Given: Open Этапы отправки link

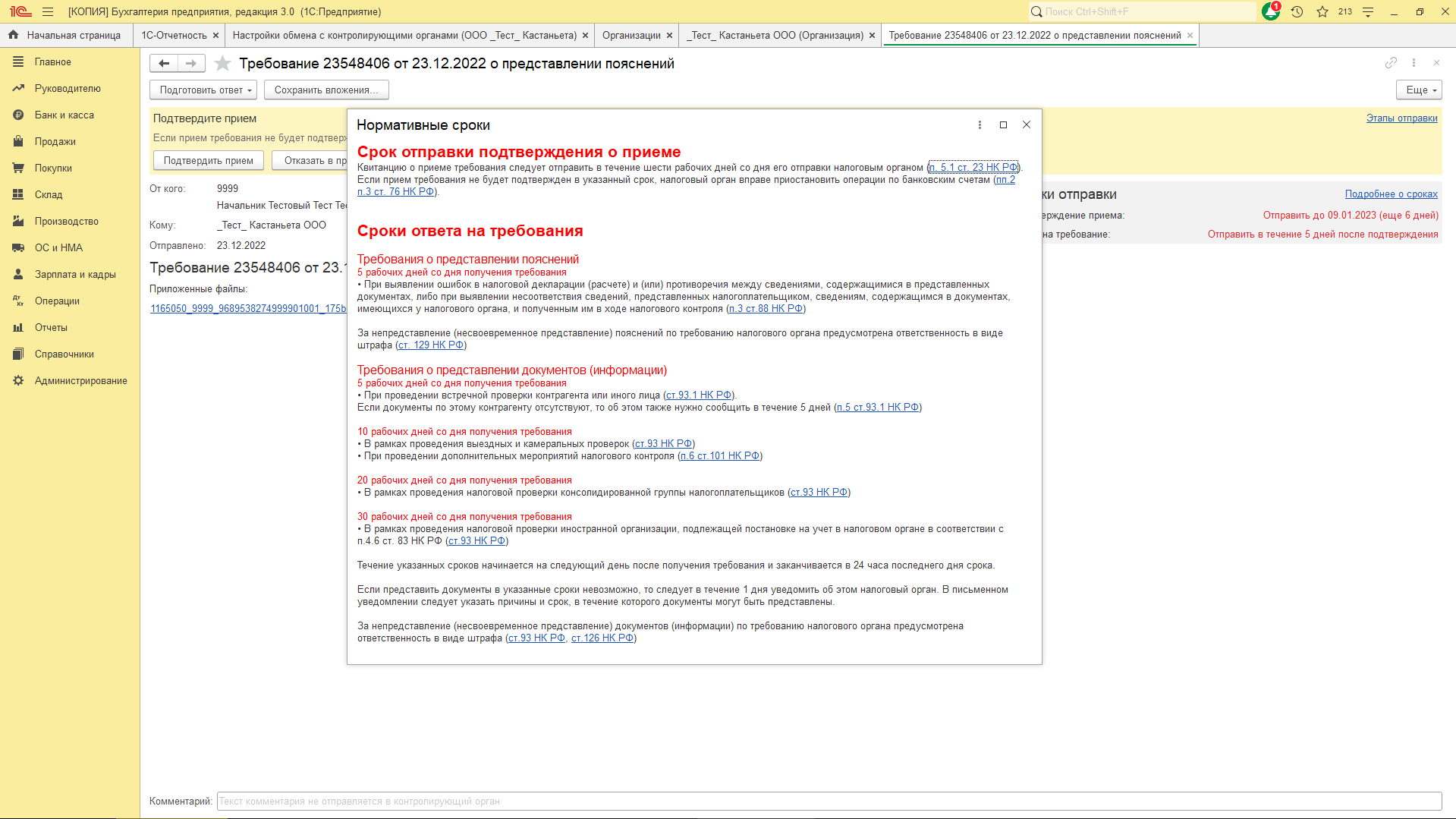Looking at the screenshot, I should 1401,118.
